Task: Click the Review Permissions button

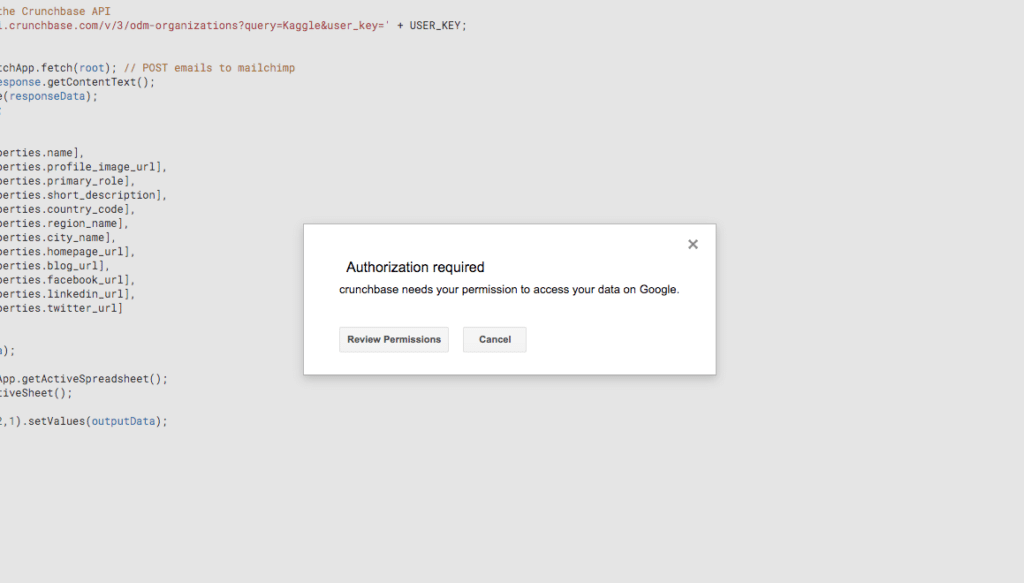Action: tap(393, 339)
